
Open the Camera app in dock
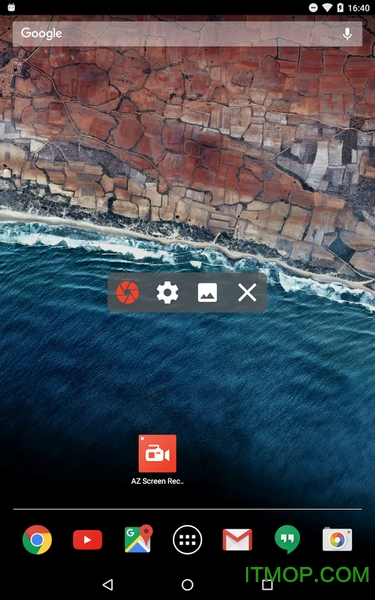(x=337, y=540)
